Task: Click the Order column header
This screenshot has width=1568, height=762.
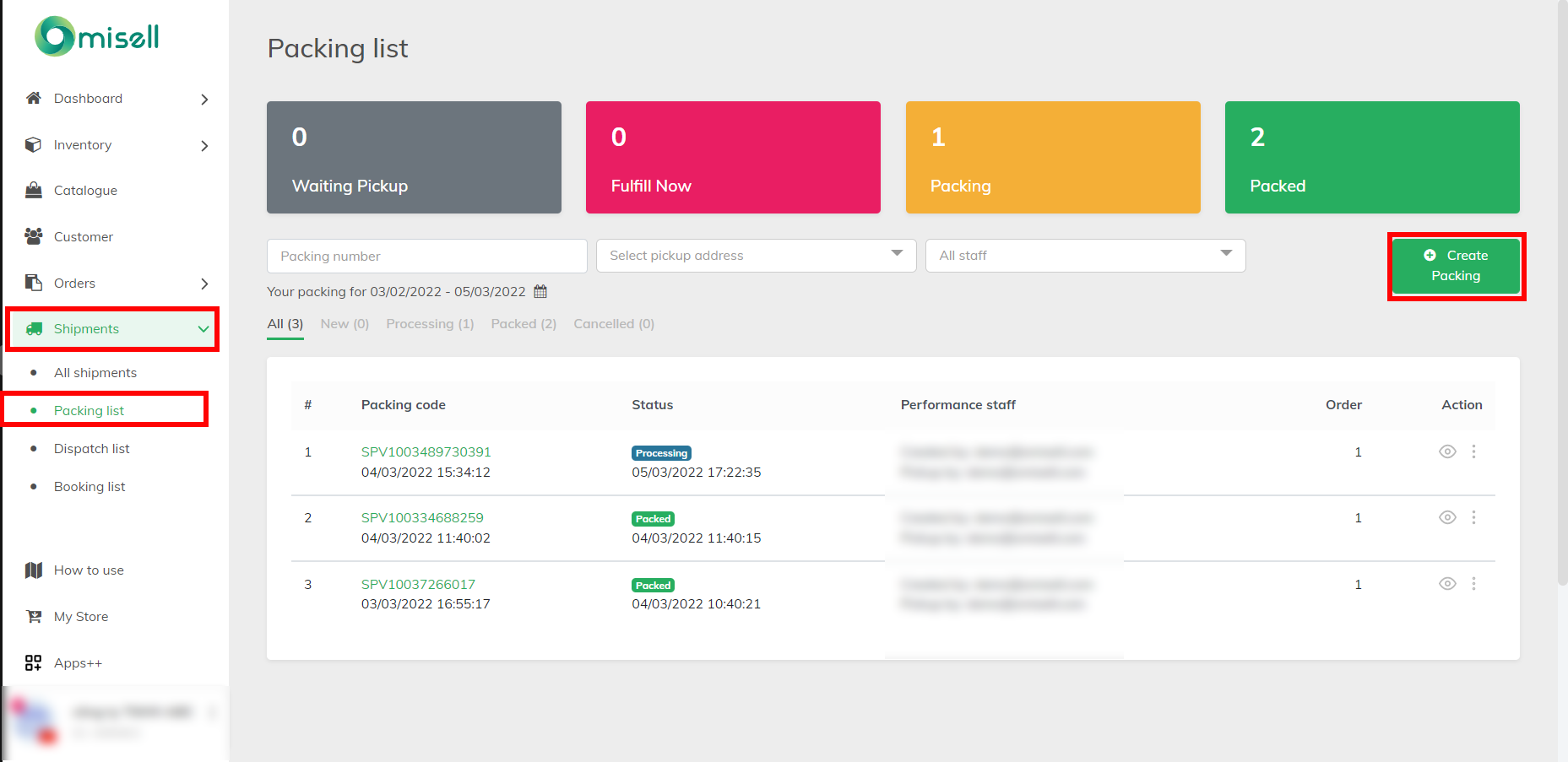Action: pyautogui.click(x=1343, y=405)
